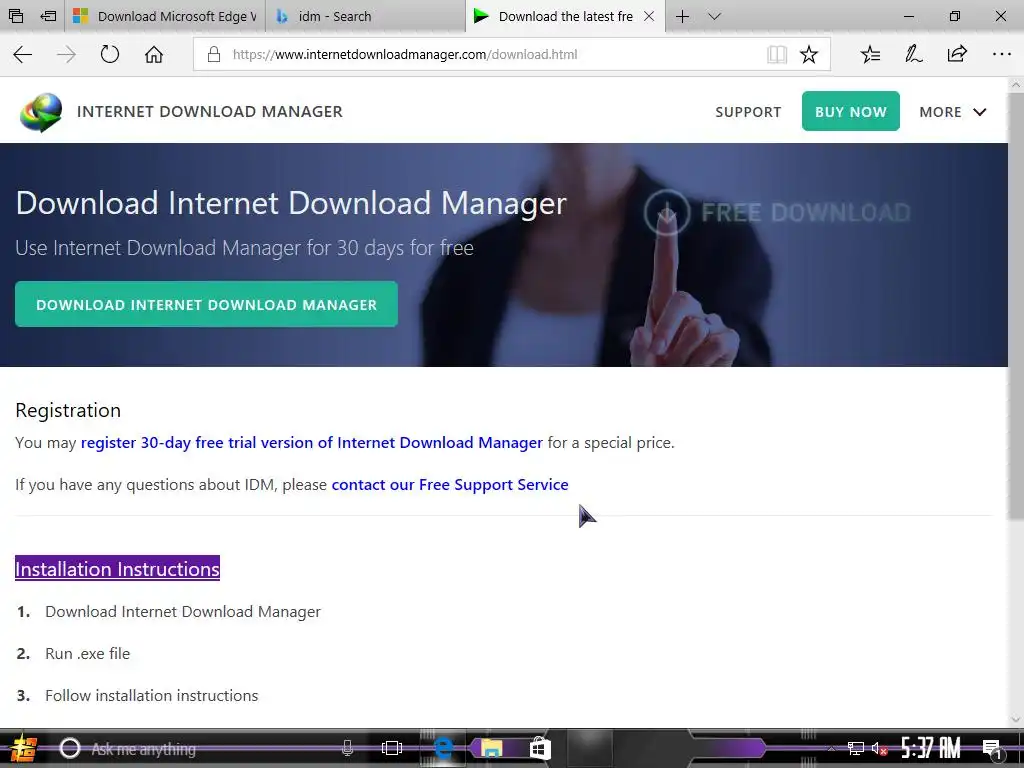The height and width of the screenshot is (768, 1024).
Task: Open the browser home page
Action: click(x=154, y=54)
